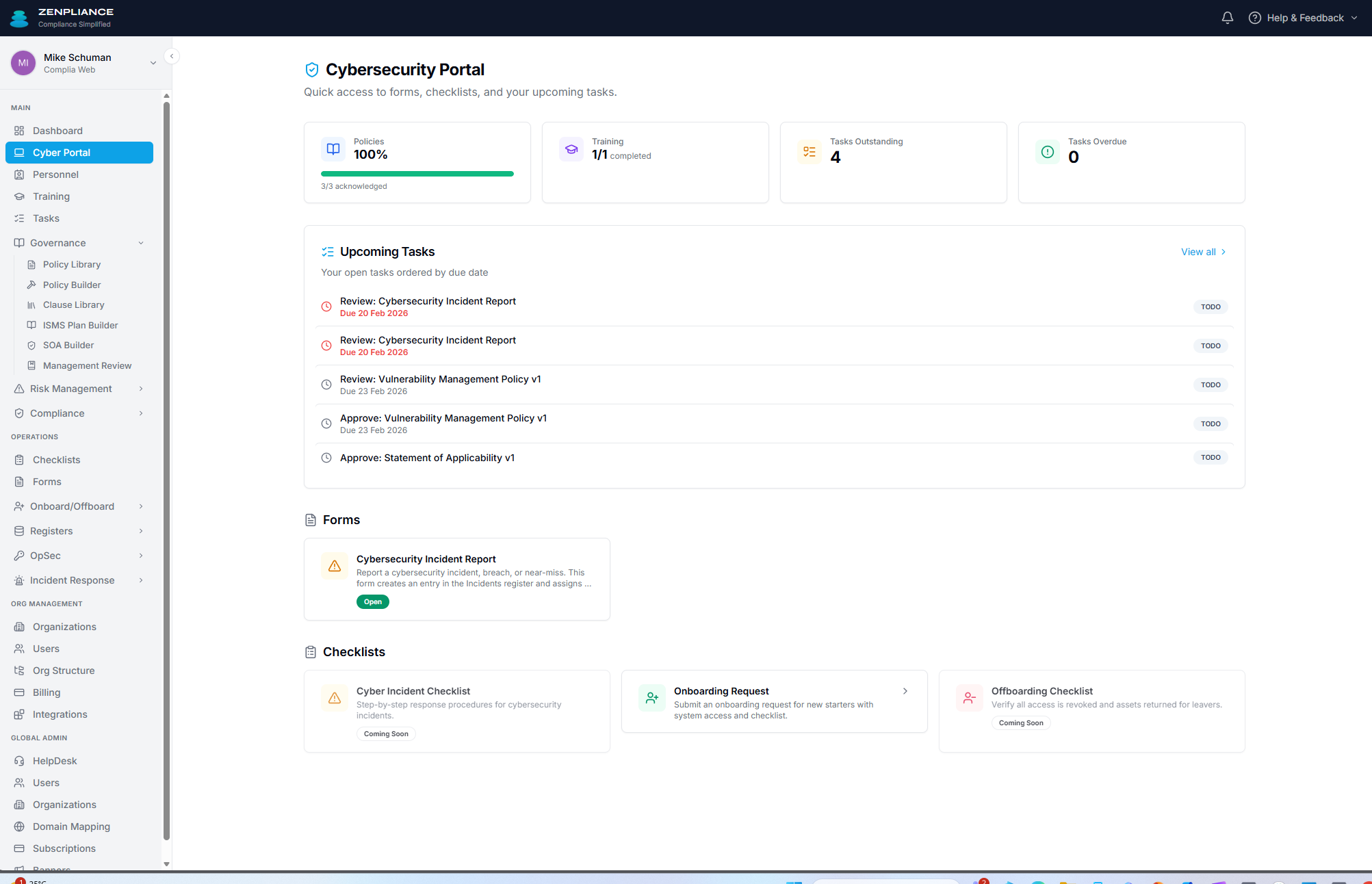Click the policies acknowledged progress bar
Screen dimensions: 1372x884
coord(417,174)
